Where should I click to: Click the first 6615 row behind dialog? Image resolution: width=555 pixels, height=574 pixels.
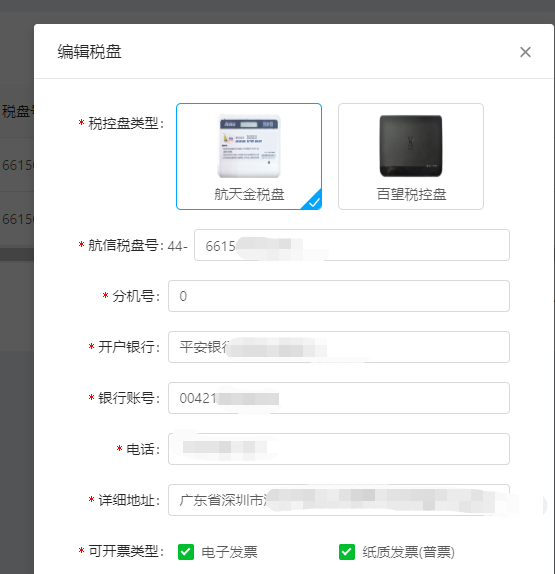point(17,165)
